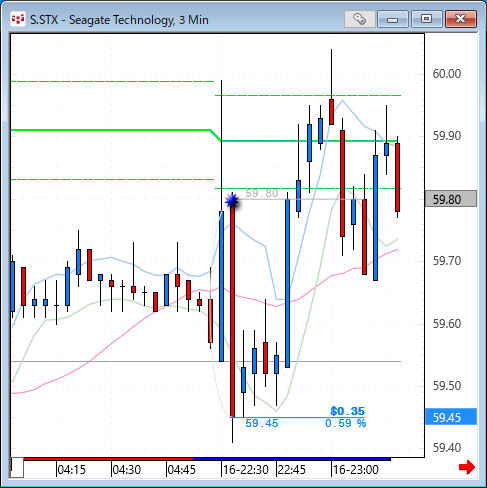Click the $0.35 measurement value

coord(348,411)
